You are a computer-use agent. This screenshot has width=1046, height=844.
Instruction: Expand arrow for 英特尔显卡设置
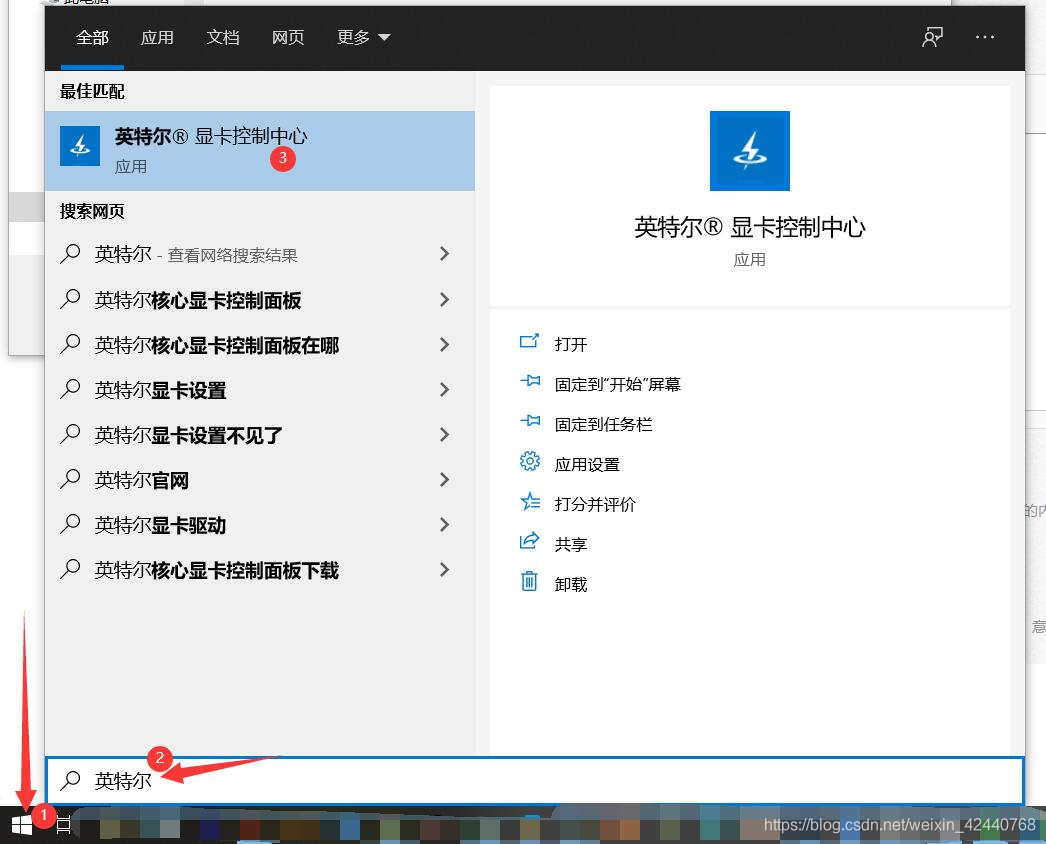coord(445,390)
